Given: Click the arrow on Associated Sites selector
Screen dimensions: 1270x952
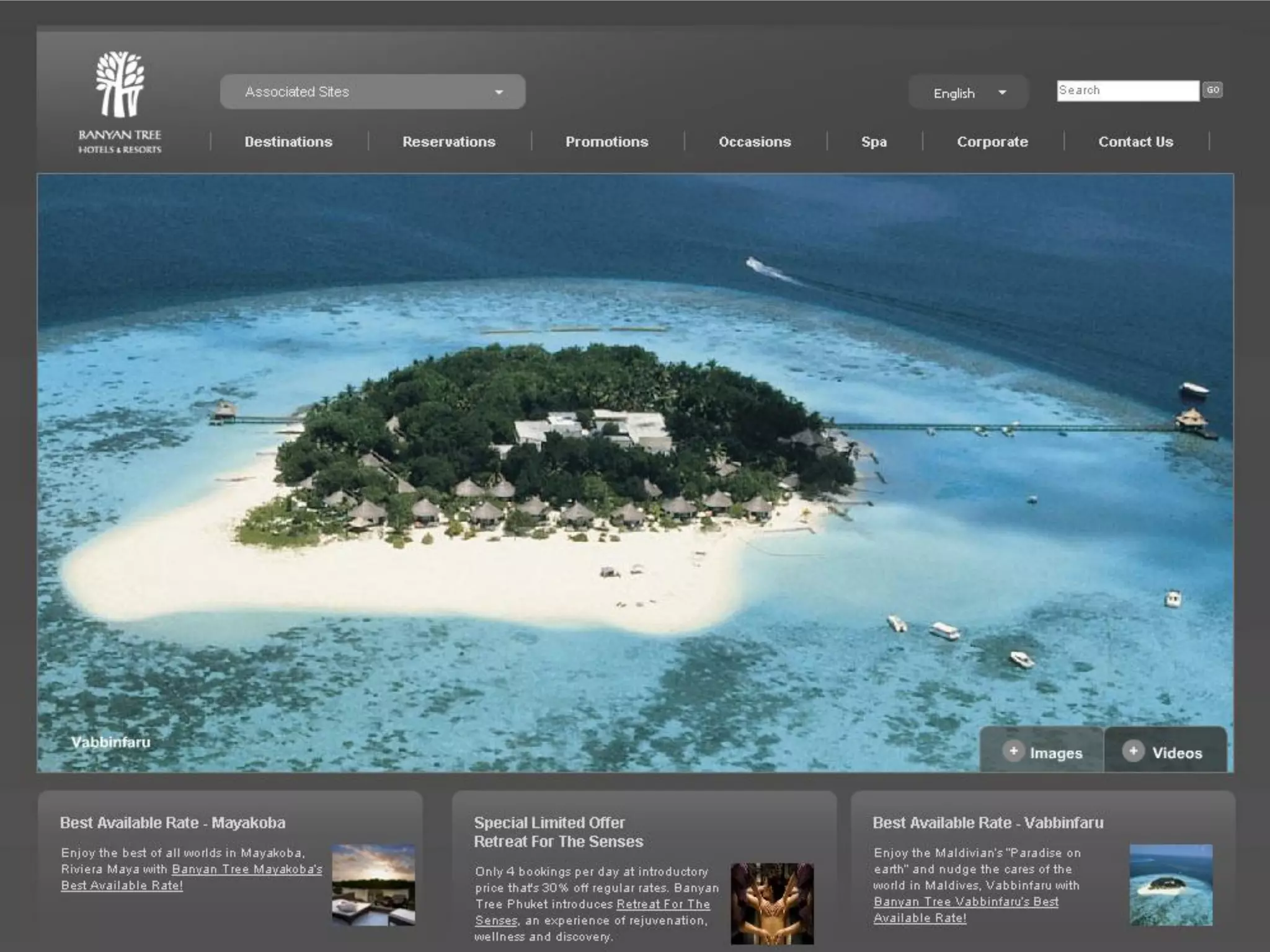Looking at the screenshot, I should (x=499, y=92).
